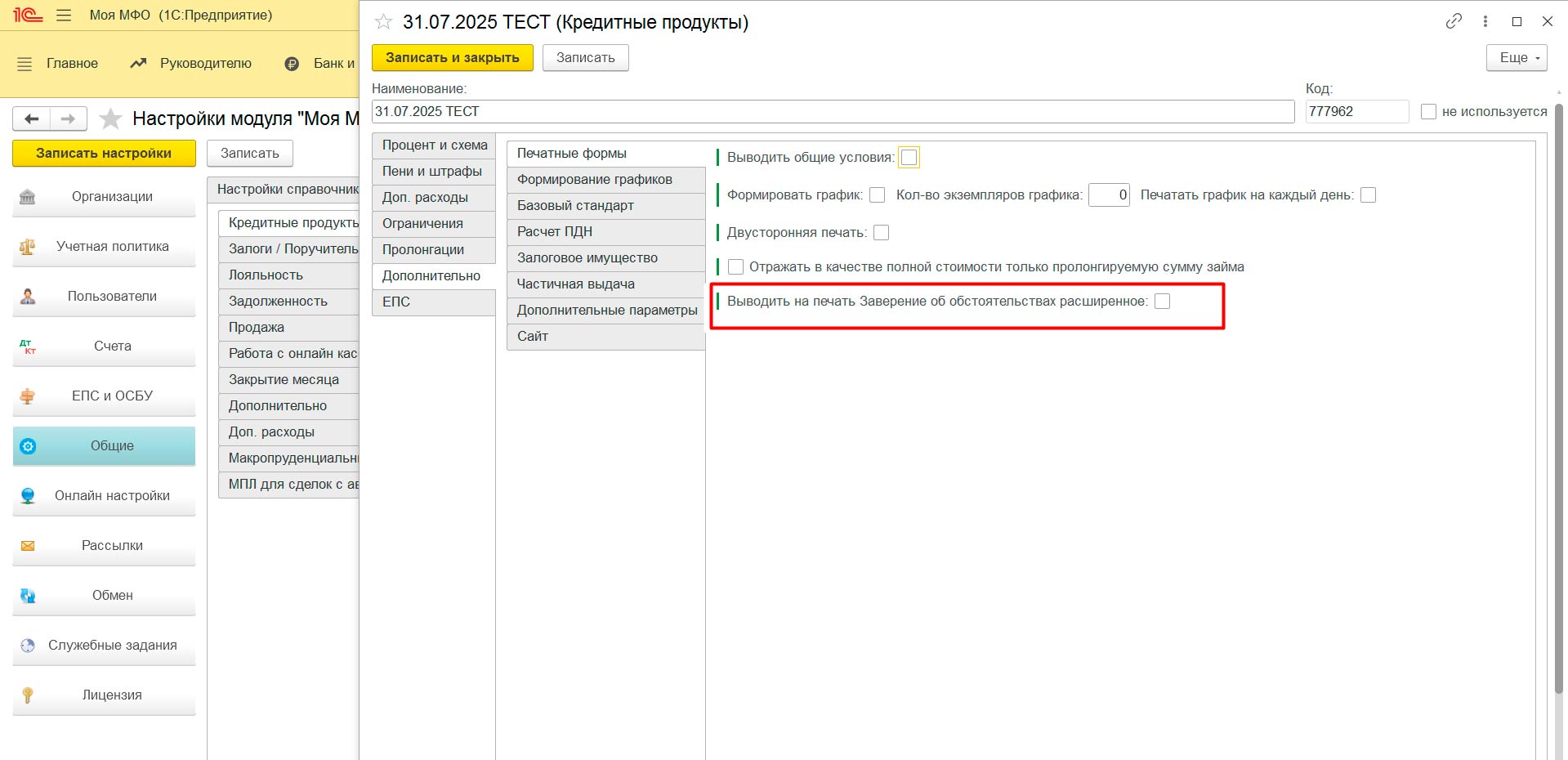The height and width of the screenshot is (760, 1568).
Task: Open 'Настройки справочников' tab in settings
Action: (284, 190)
